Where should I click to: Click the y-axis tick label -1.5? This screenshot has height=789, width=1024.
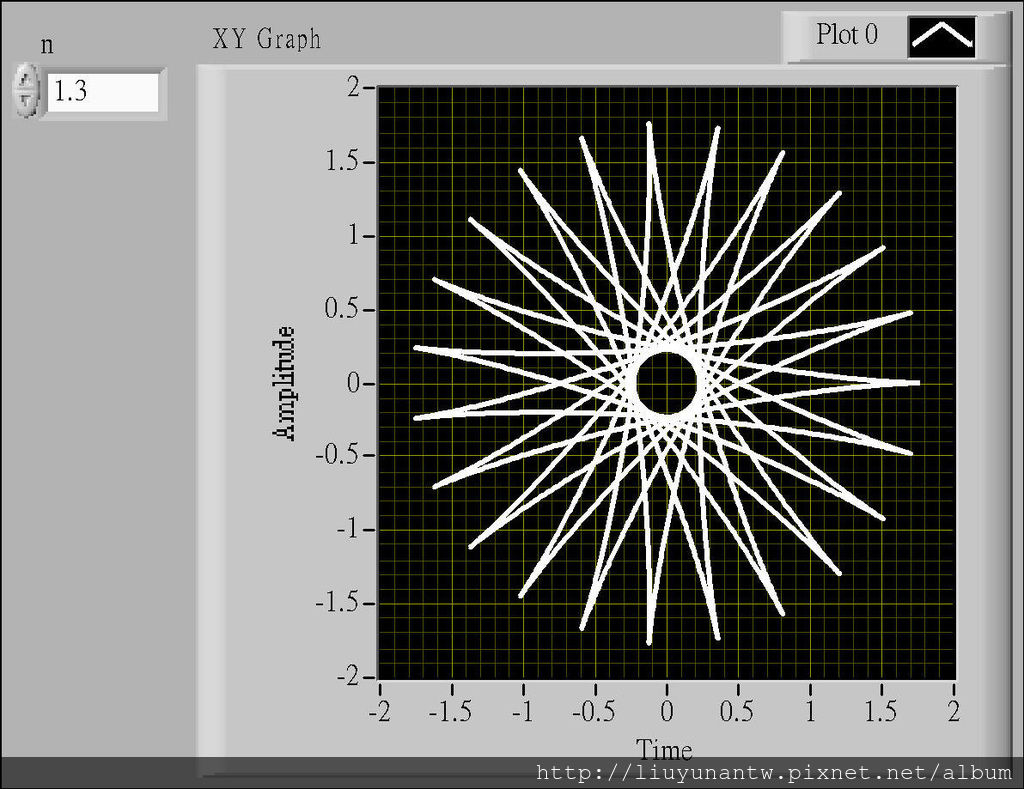pos(338,602)
